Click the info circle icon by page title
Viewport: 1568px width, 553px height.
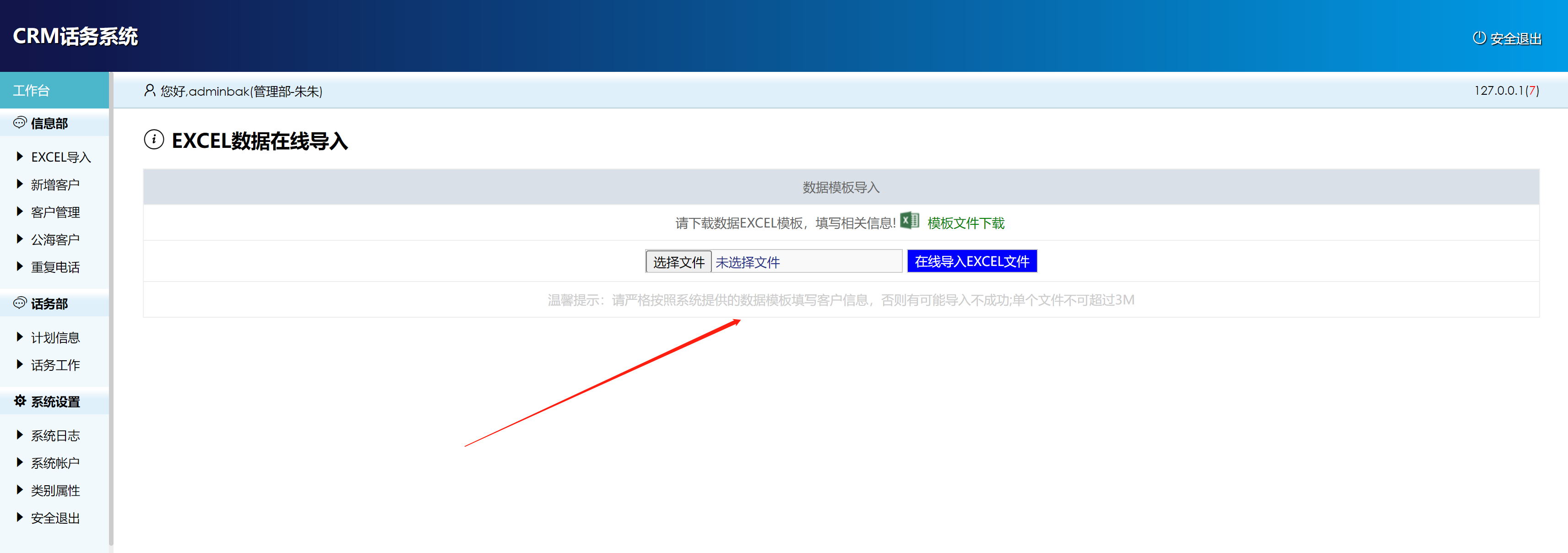coord(154,140)
